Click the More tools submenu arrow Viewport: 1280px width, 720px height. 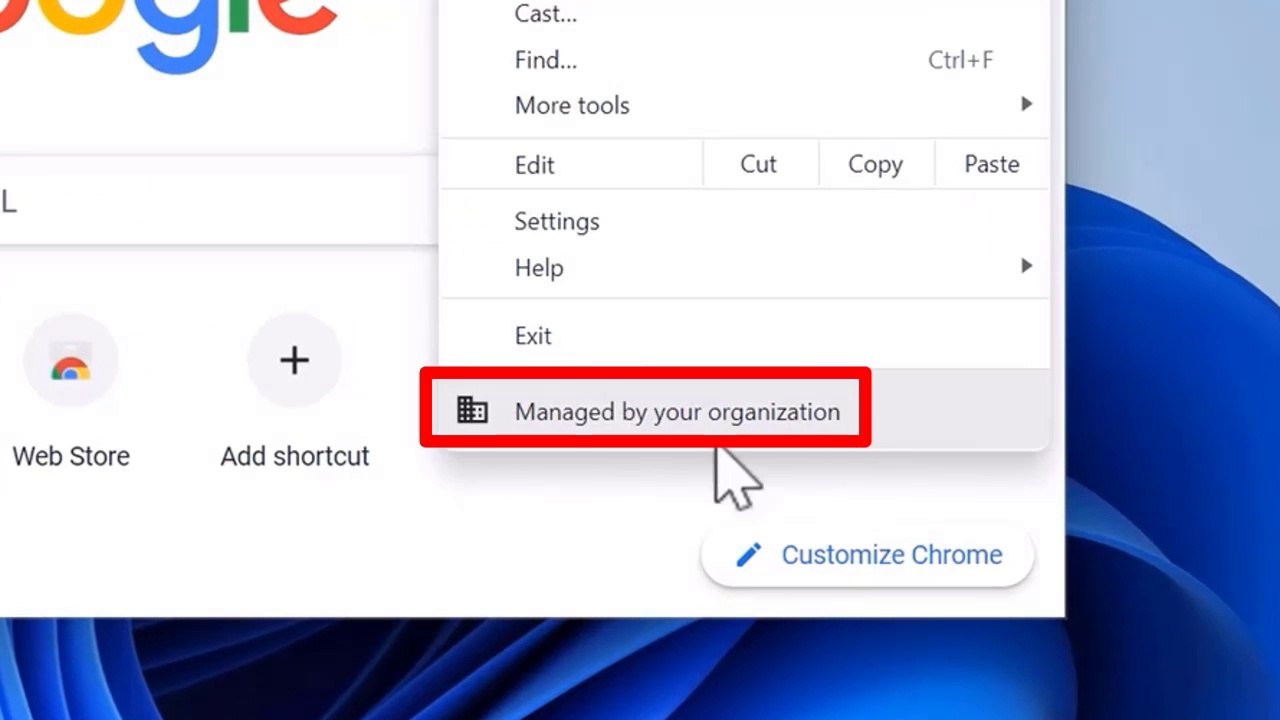tap(1026, 104)
